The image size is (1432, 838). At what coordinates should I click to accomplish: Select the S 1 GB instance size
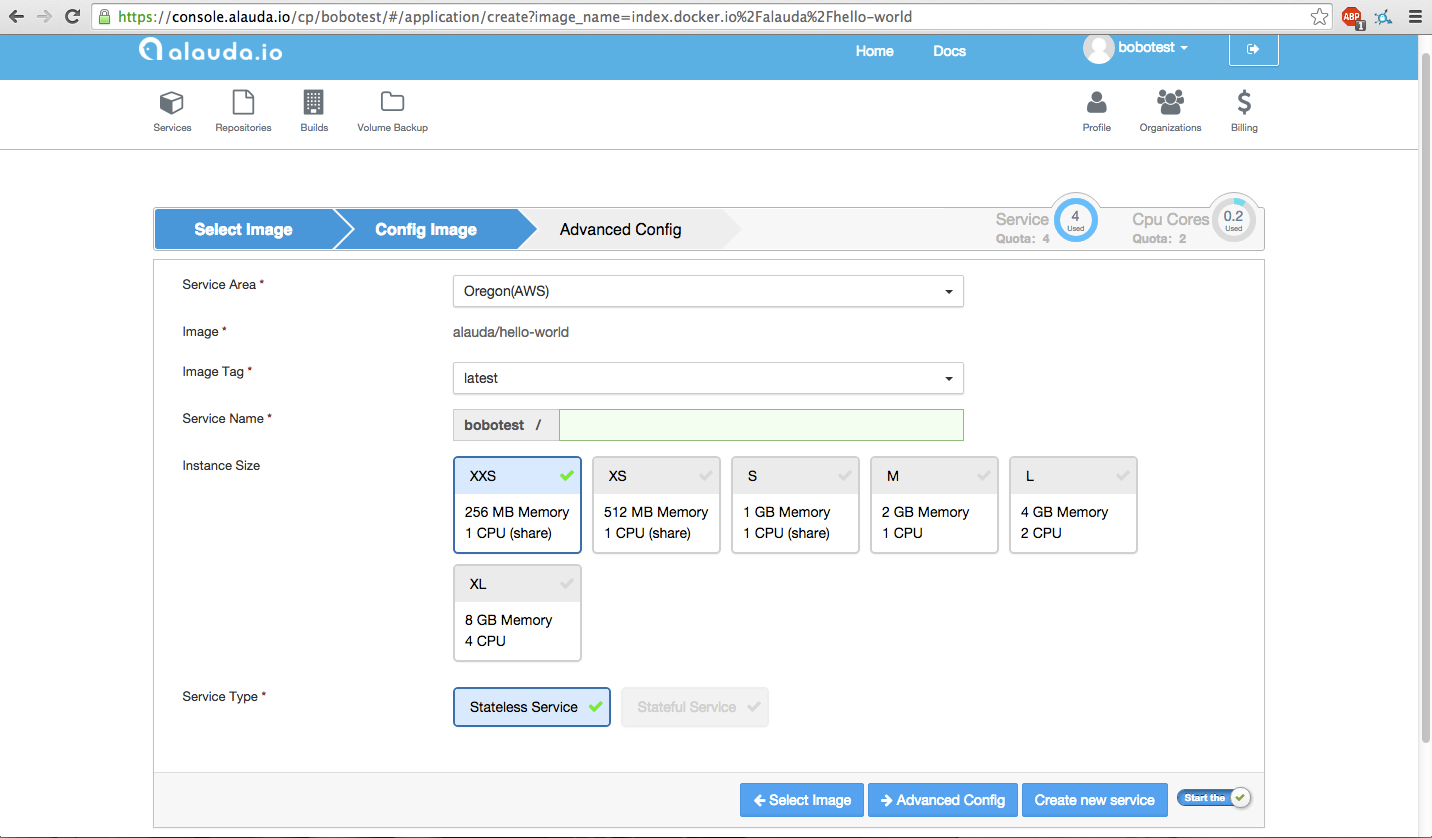pyautogui.click(x=795, y=505)
